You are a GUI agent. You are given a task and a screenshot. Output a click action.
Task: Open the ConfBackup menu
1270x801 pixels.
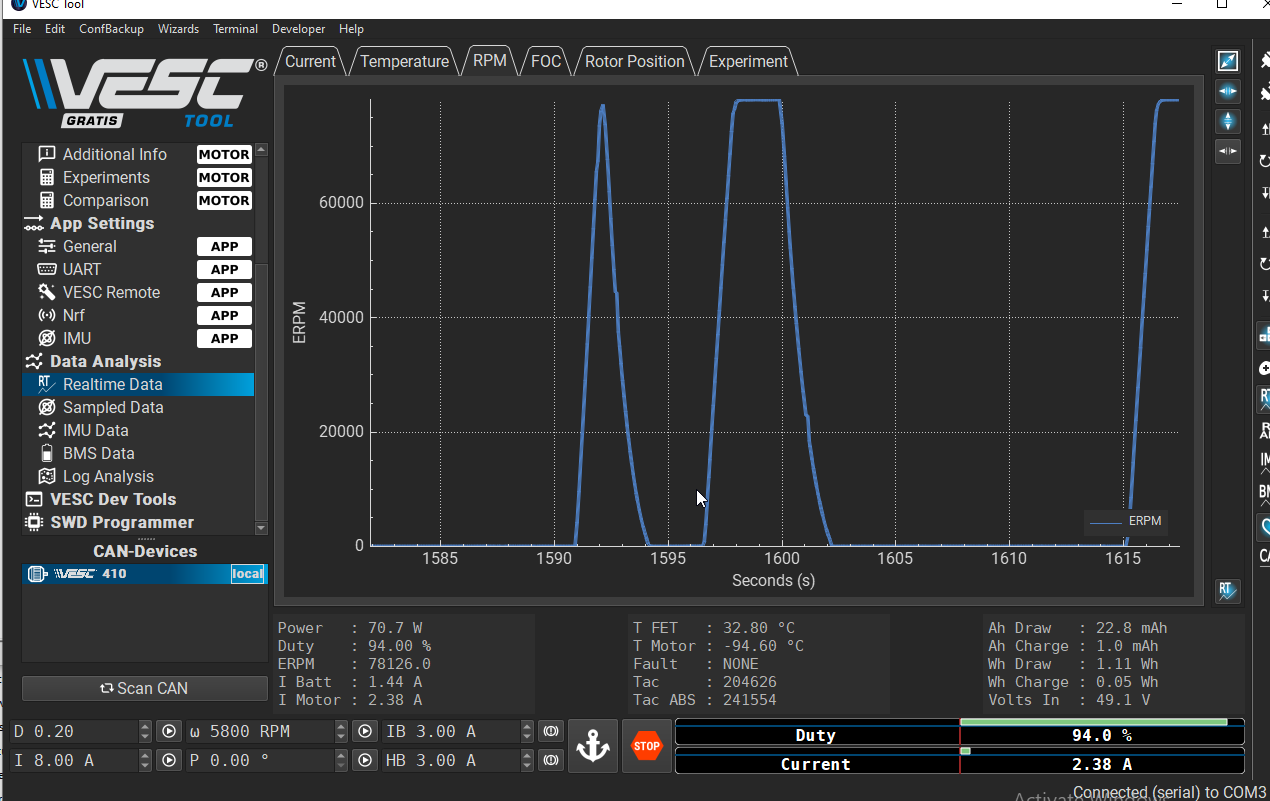click(x=111, y=29)
